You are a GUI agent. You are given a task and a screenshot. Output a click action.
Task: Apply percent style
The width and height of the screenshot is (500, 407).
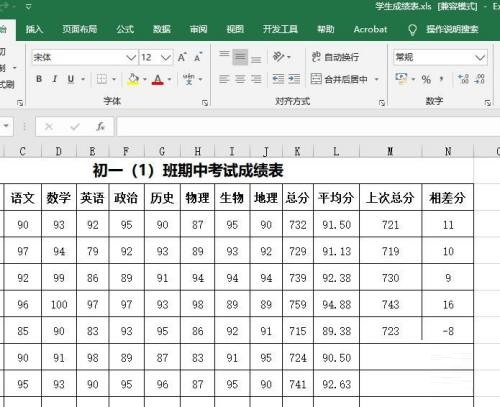point(426,79)
